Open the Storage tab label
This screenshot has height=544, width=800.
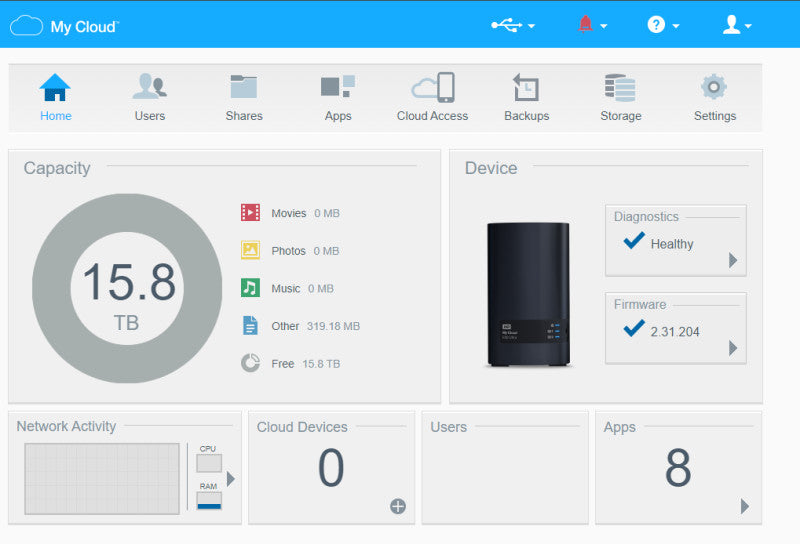[x=620, y=116]
